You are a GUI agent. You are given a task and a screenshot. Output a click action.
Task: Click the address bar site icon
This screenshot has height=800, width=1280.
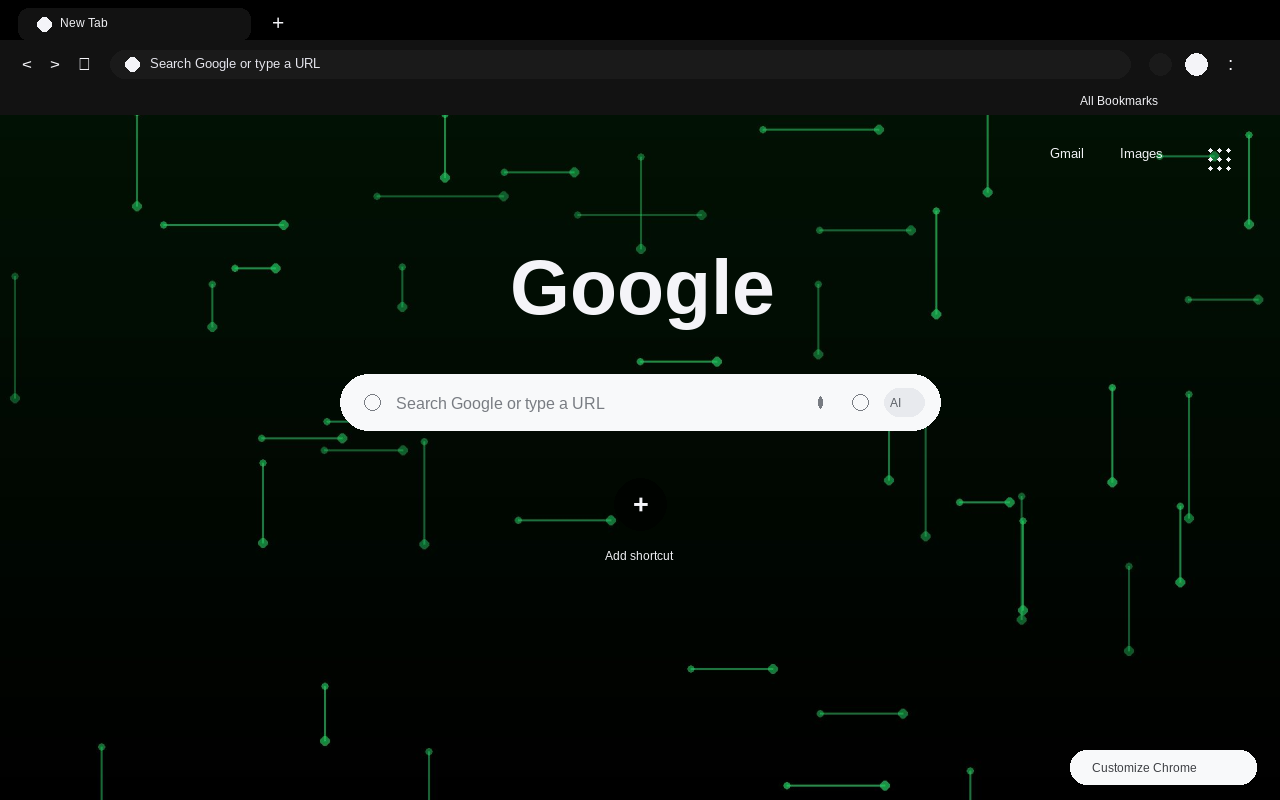tap(132, 64)
